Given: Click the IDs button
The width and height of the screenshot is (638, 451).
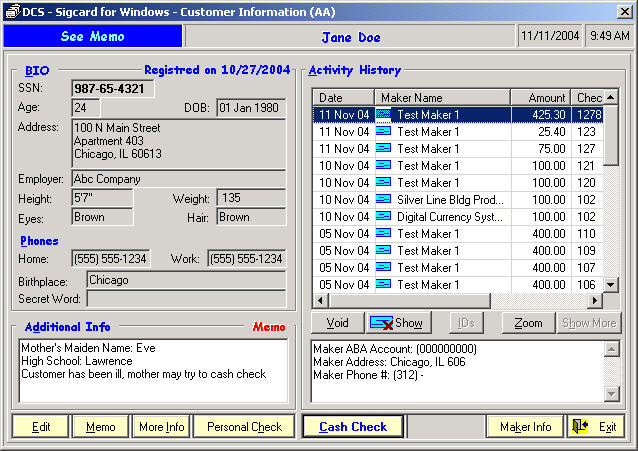Looking at the screenshot, I should [x=467, y=323].
